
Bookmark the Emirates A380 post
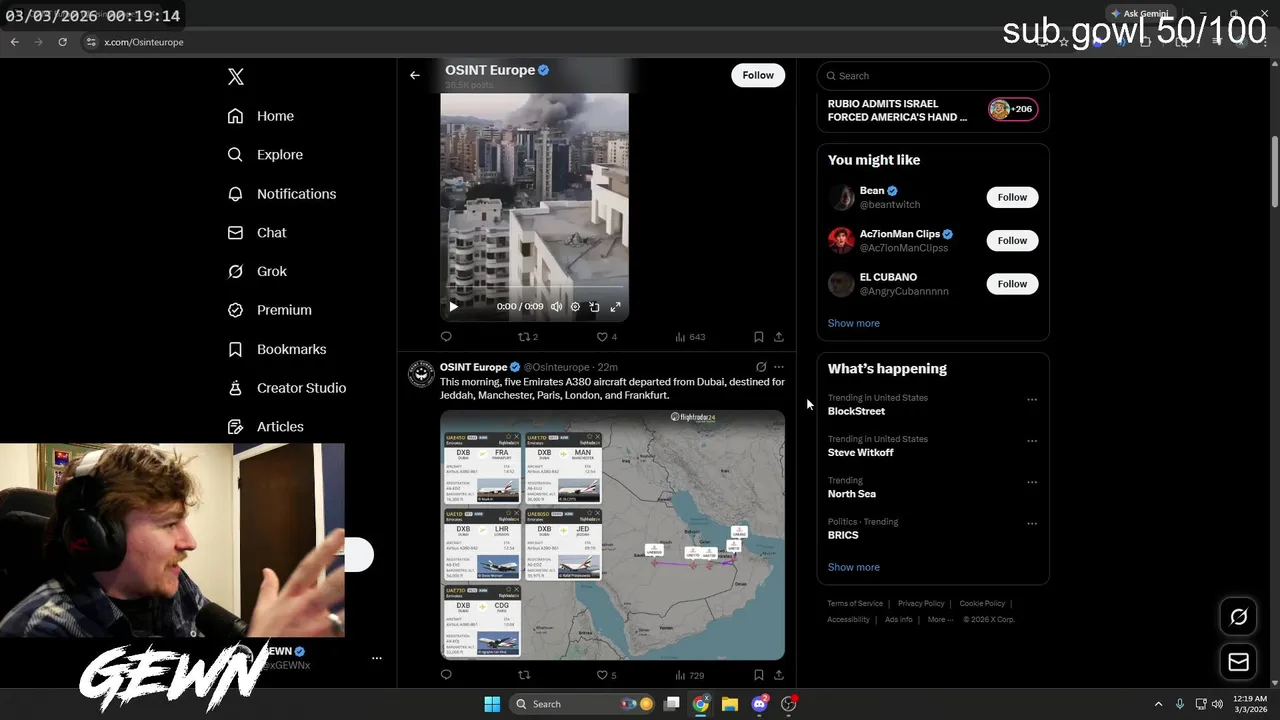(758, 675)
